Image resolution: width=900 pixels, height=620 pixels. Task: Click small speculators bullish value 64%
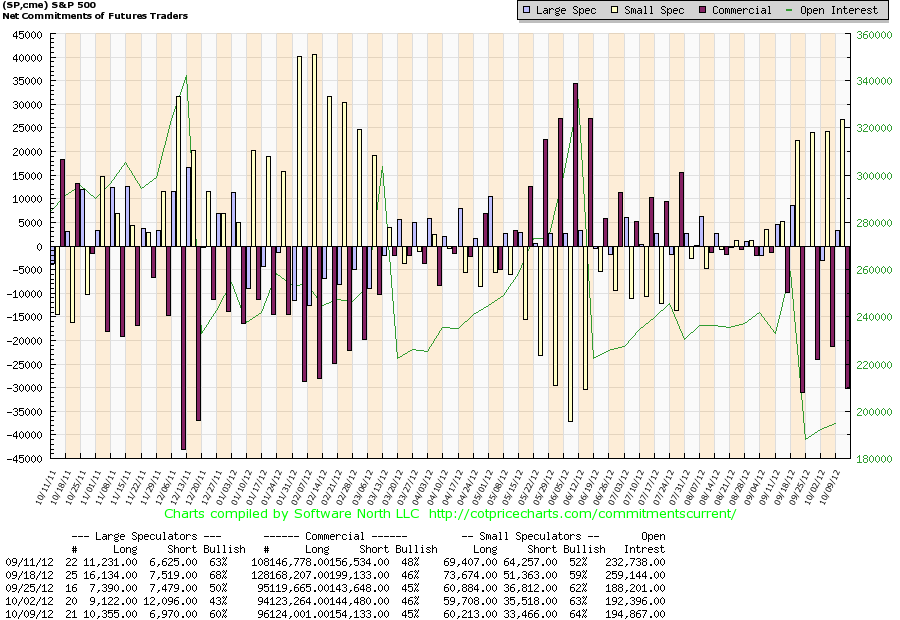click(x=579, y=614)
